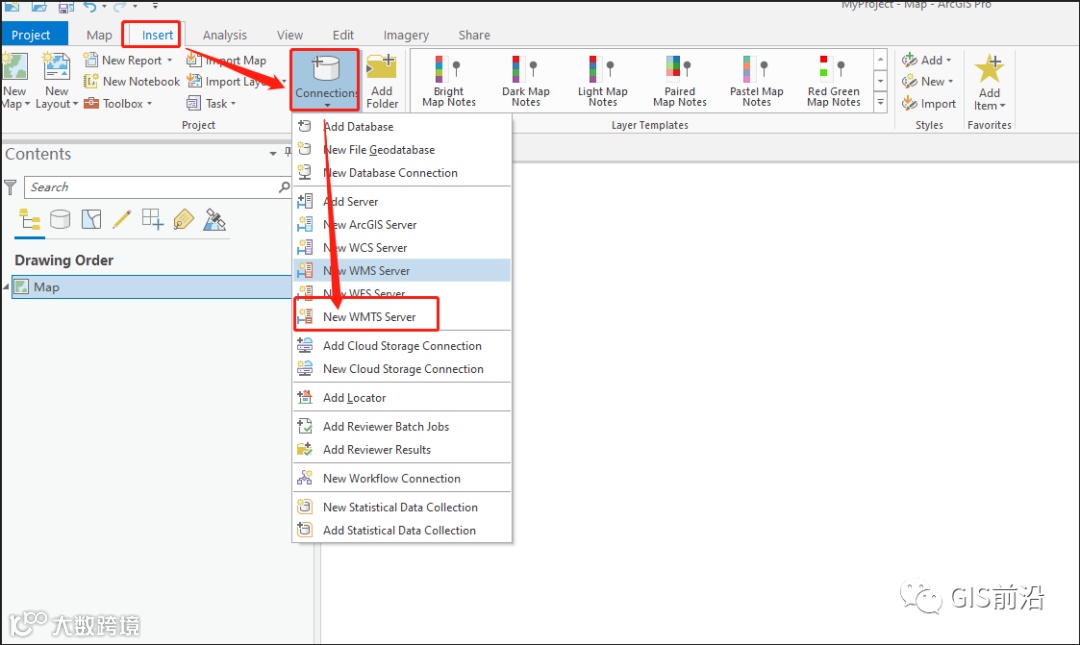1080x645 pixels.
Task: Select List By Labeling tag icon
Action: (183, 220)
